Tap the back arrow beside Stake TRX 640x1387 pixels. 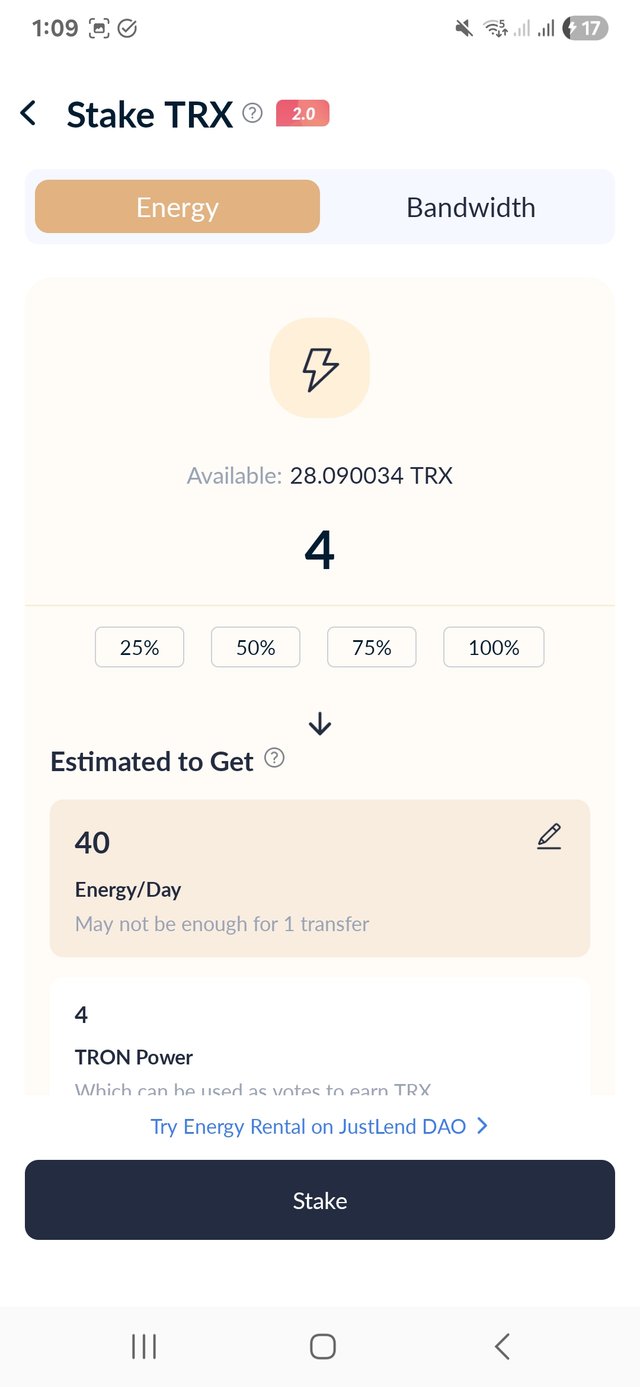pyautogui.click(x=28, y=114)
